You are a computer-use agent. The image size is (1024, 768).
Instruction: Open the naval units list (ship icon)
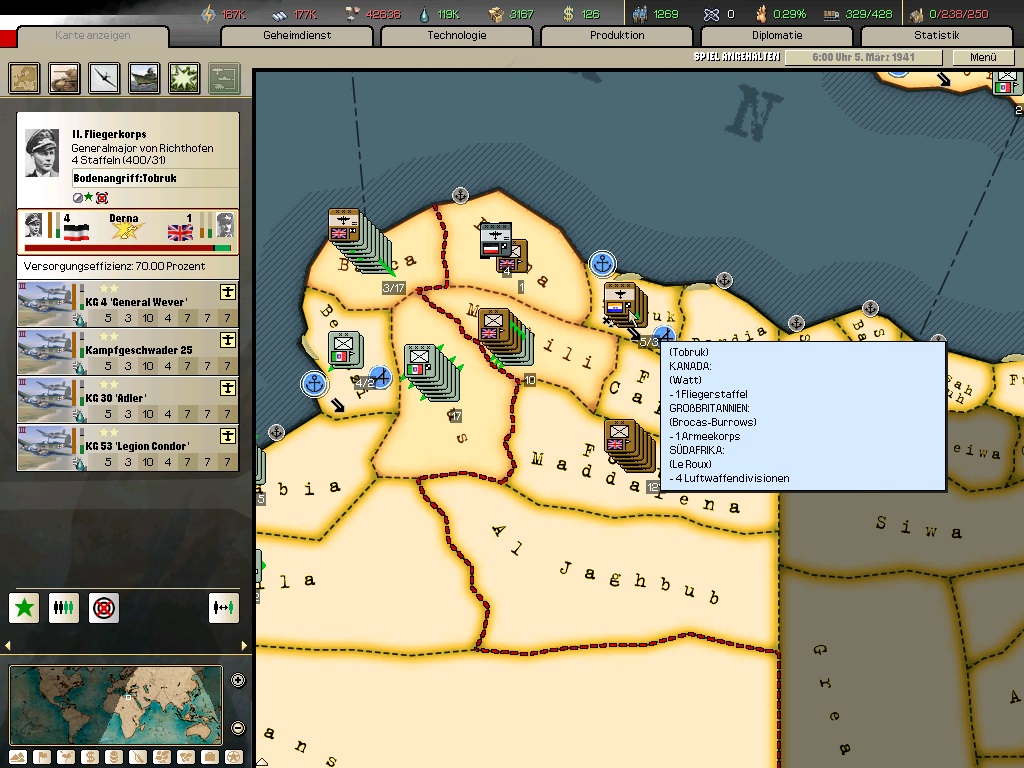[144, 77]
